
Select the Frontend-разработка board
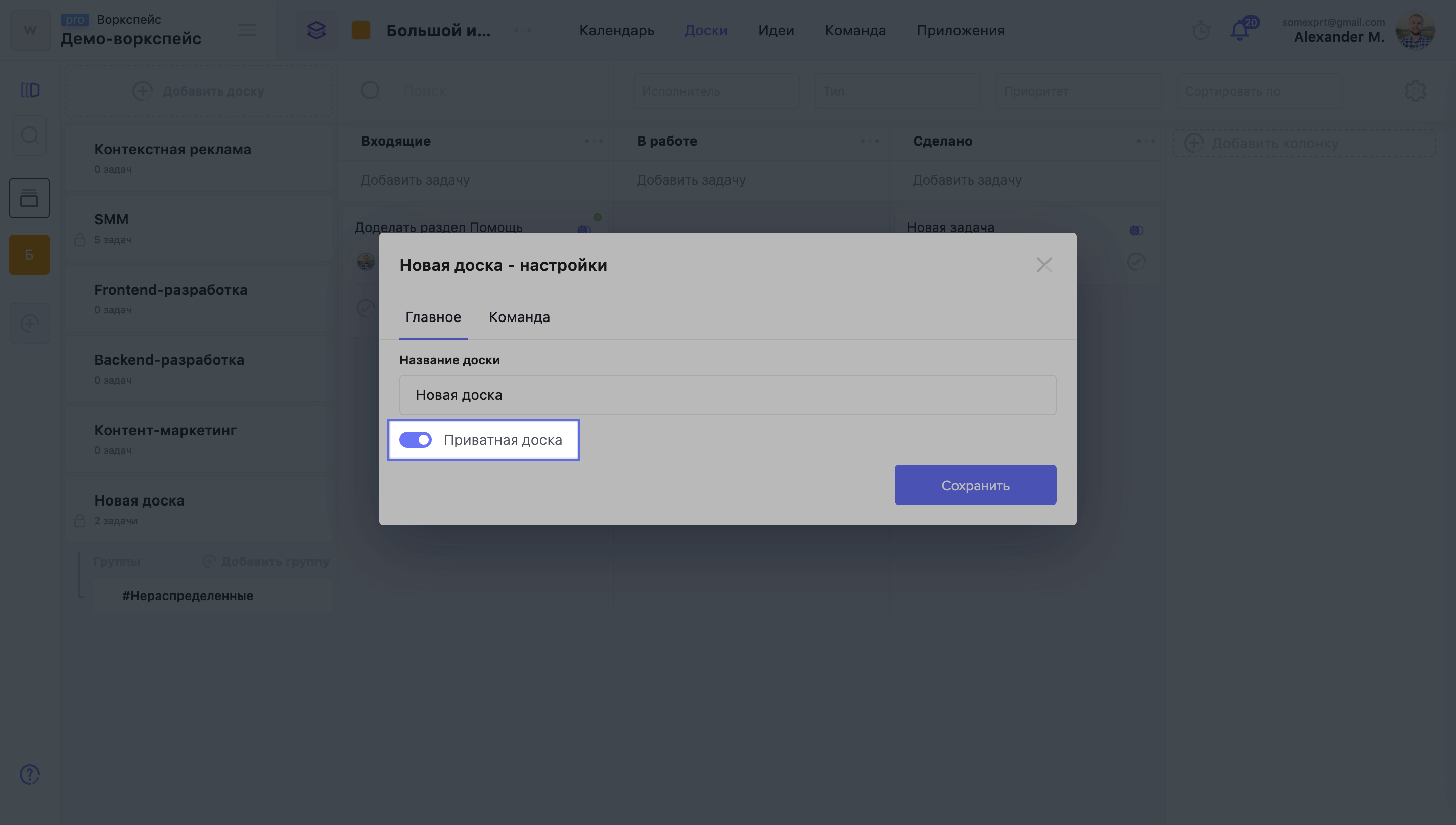pos(198,299)
